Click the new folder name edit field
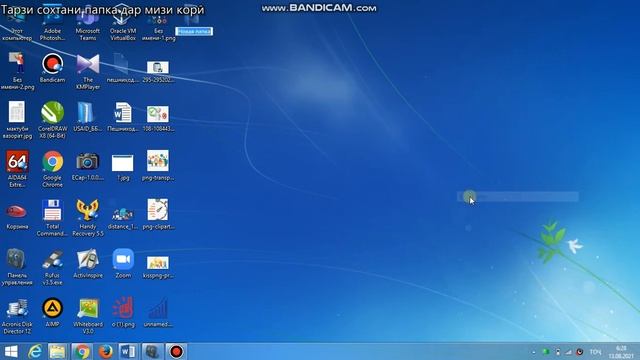Screen dimensions: 640x360 [x=194, y=31]
